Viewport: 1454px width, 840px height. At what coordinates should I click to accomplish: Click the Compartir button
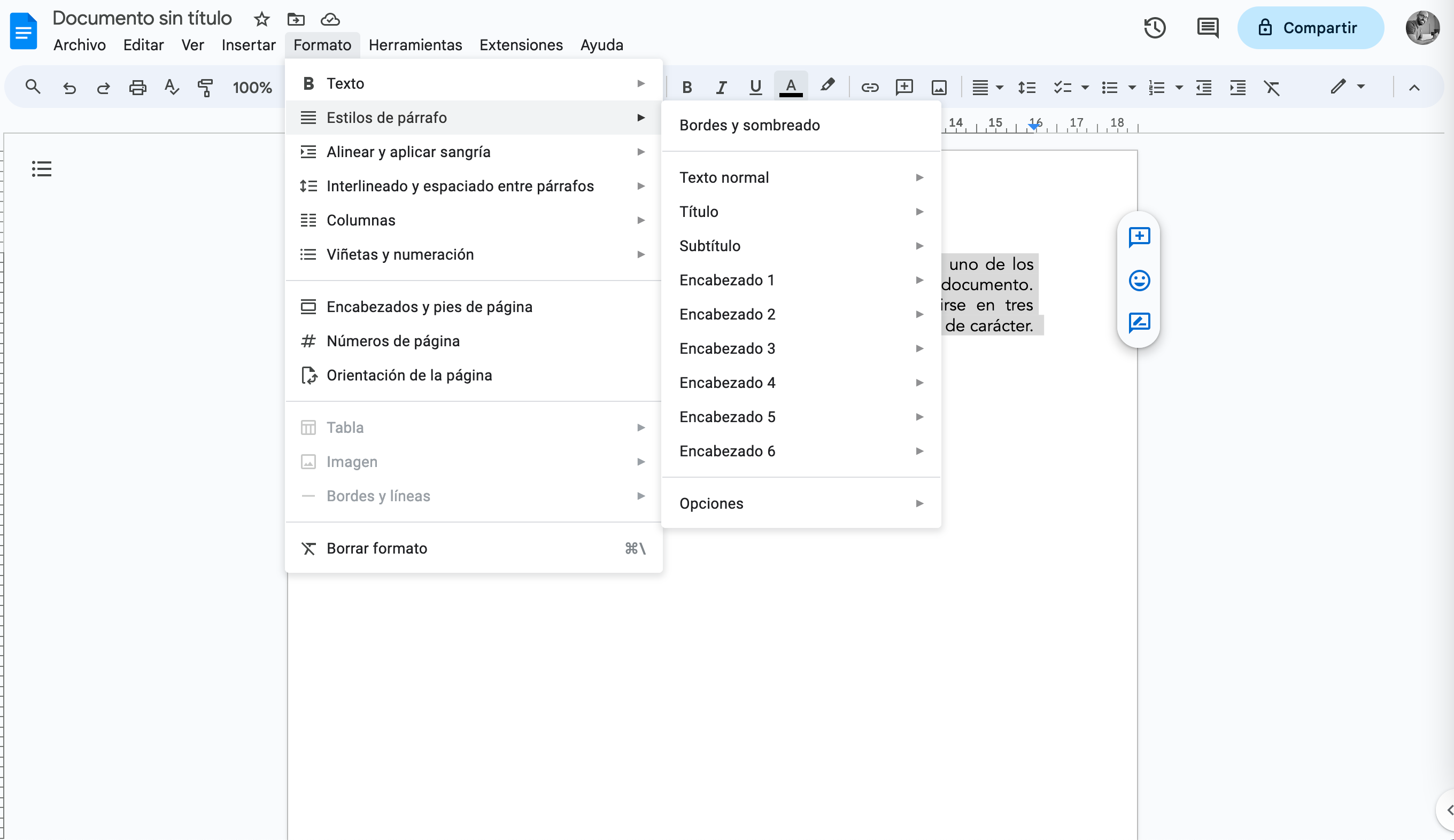click(x=1310, y=28)
